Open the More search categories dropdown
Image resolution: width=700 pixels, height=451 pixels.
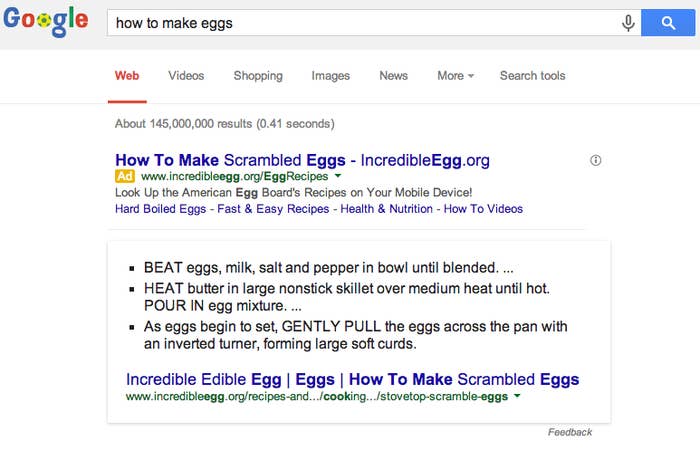pos(455,76)
